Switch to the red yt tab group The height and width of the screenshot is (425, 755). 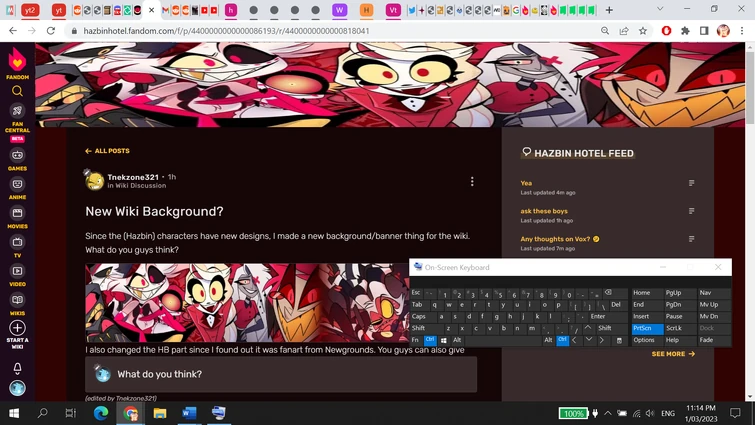click(x=59, y=10)
